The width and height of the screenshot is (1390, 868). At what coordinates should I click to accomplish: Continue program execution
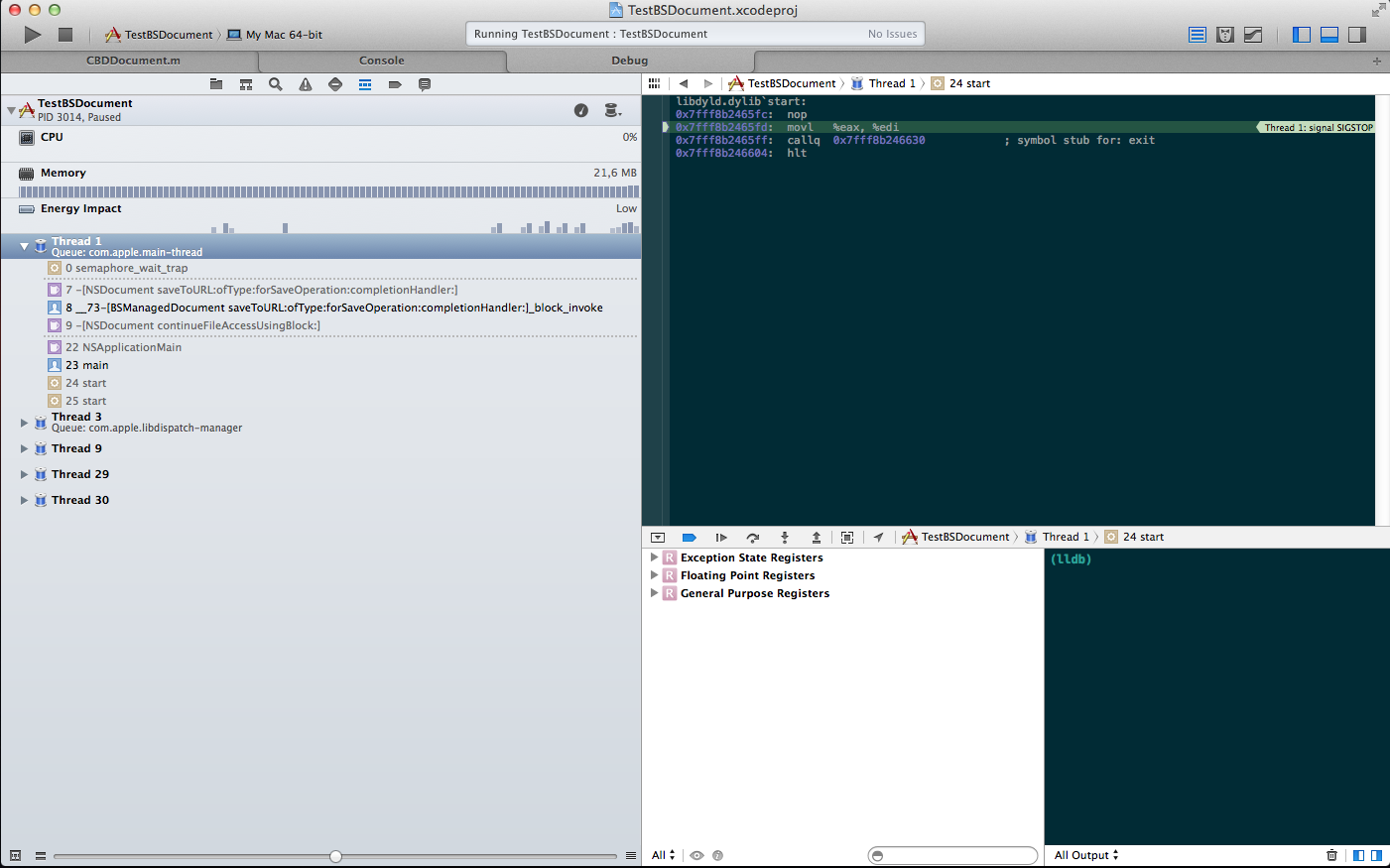tap(721, 538)
